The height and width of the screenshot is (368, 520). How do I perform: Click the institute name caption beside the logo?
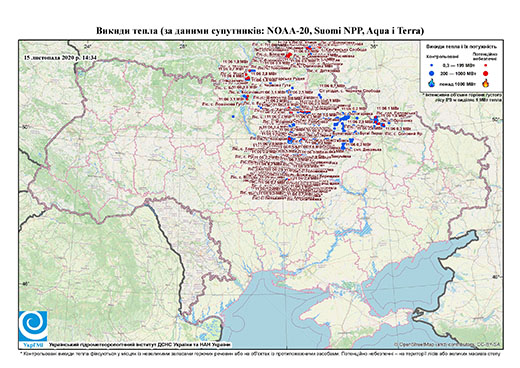point(140,344)
